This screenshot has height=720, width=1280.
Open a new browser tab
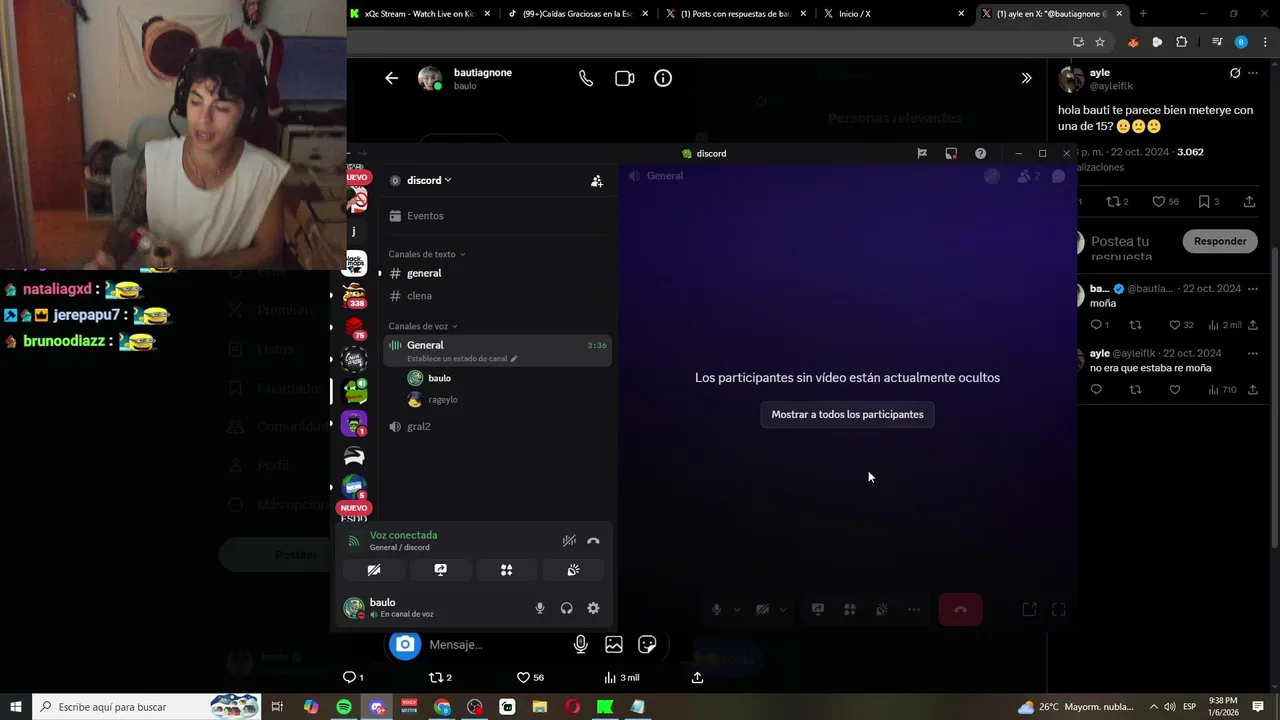1143,14
